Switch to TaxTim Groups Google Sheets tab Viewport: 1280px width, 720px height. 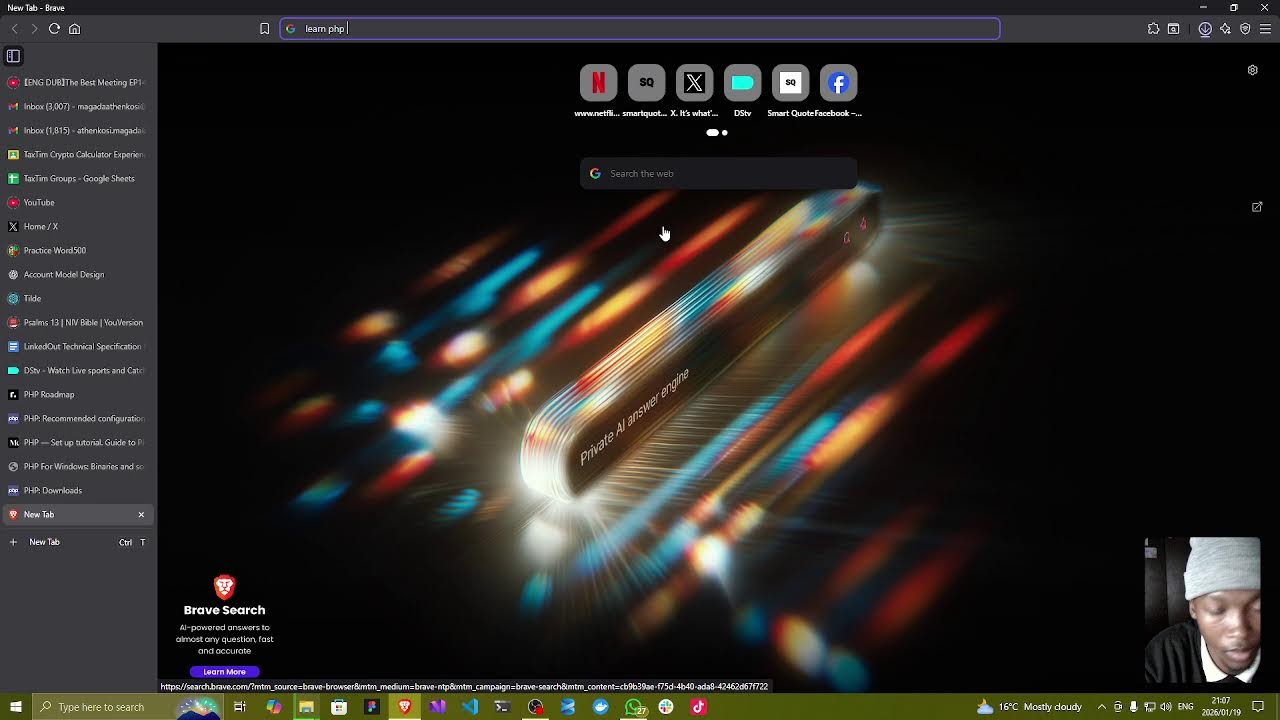pos(77,178)
